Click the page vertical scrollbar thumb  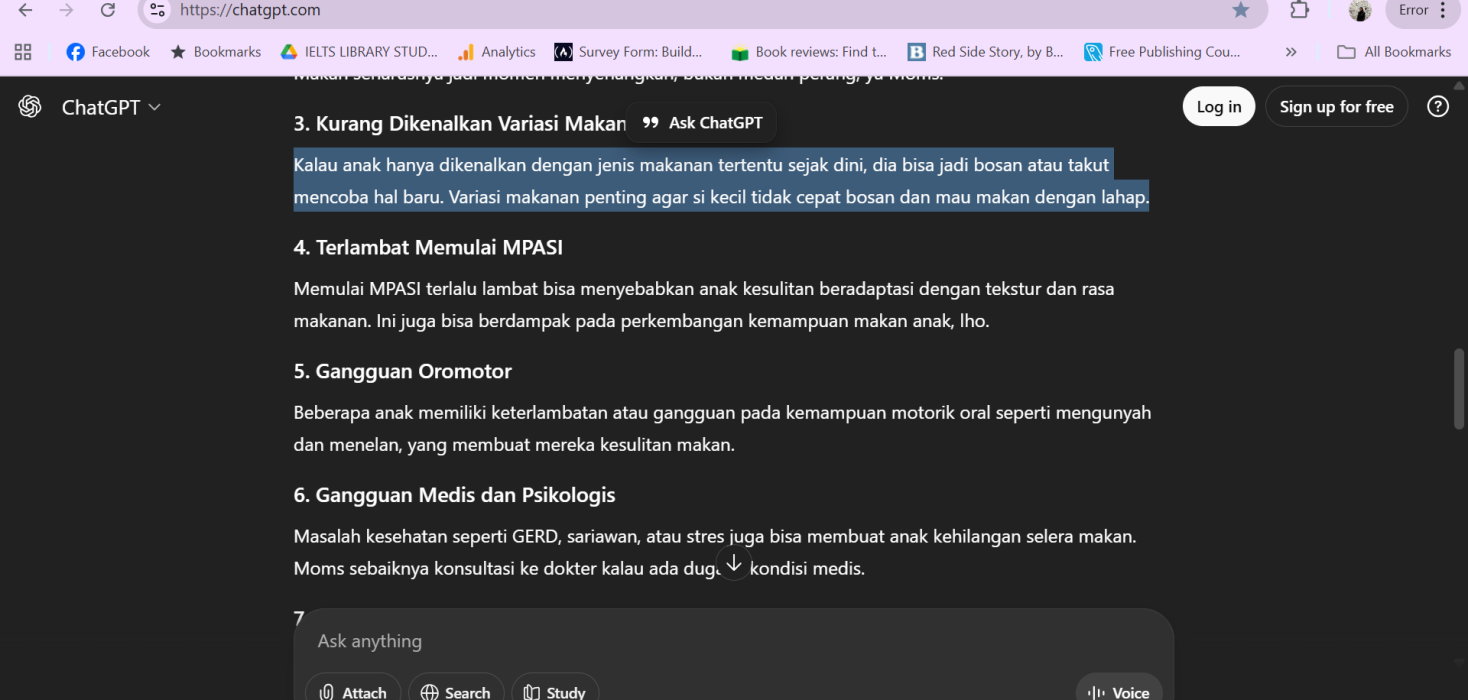pos(1459,389)
